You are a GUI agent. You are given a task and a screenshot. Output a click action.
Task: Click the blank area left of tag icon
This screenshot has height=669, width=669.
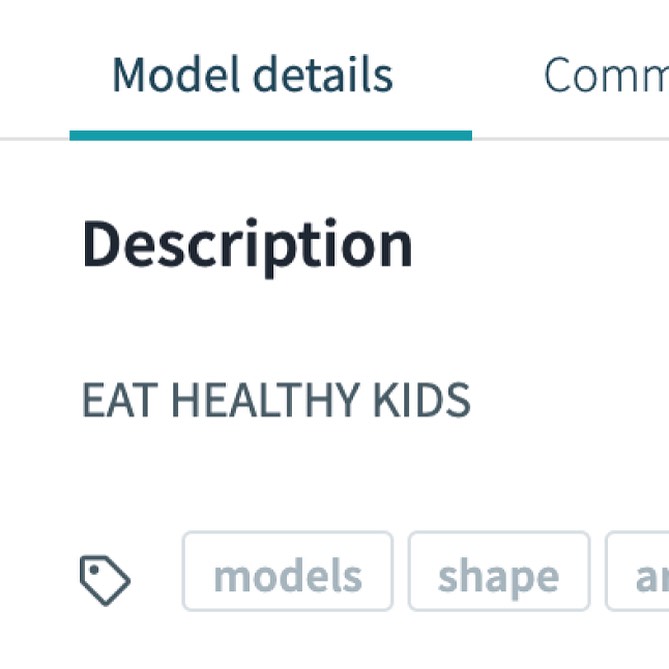(40, 580)
